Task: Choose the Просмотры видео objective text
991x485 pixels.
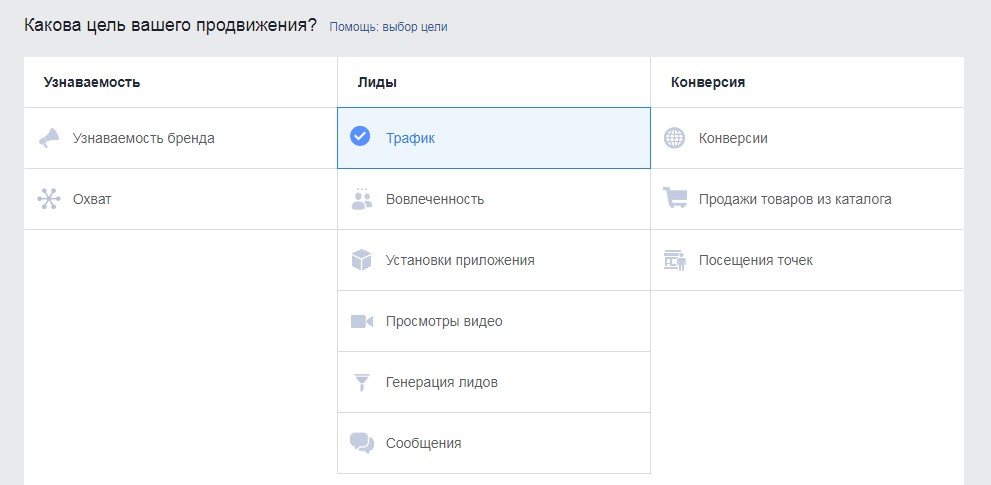Action: pyautogui.click(x=444, y=321)
